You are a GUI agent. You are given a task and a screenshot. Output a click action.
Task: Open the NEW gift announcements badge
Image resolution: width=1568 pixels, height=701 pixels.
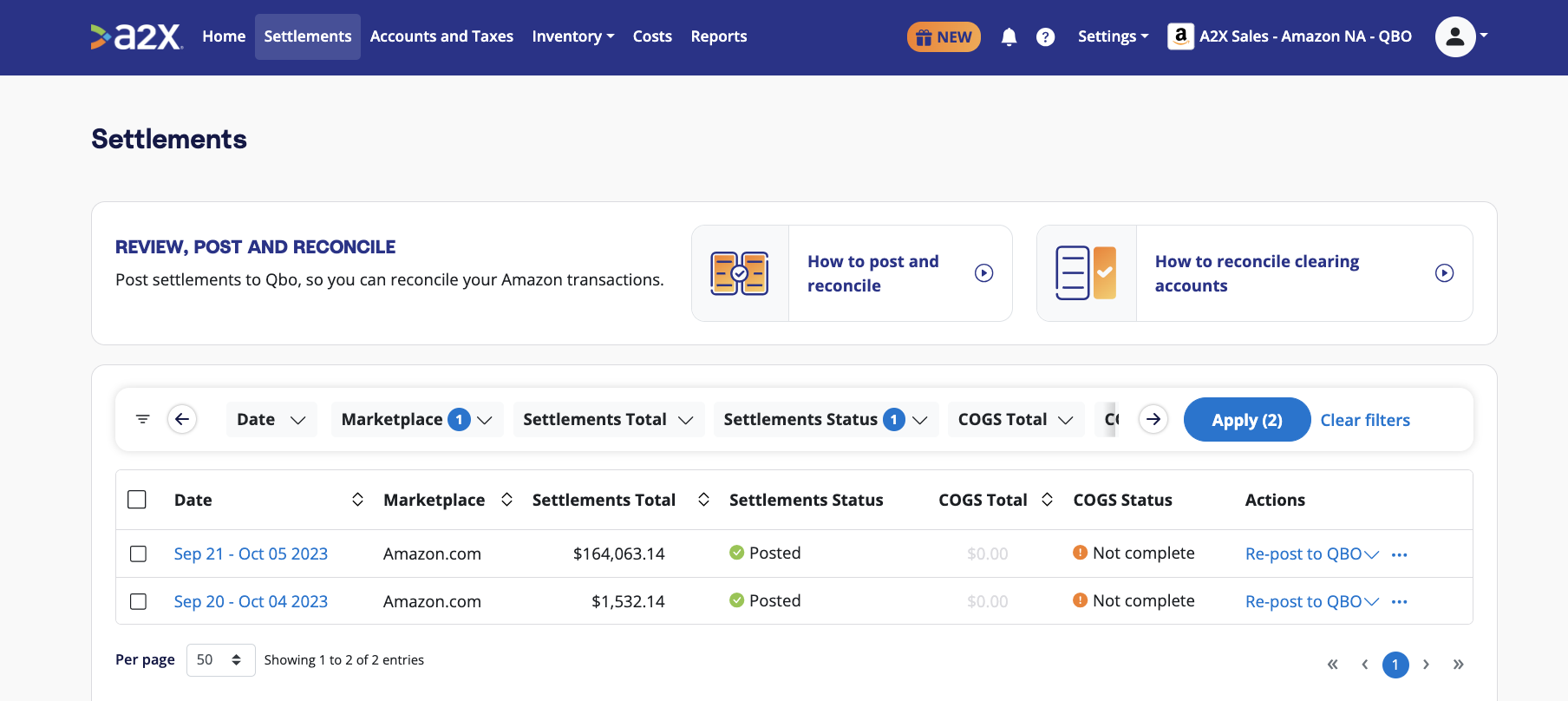pyautogui.click(x=944, y=37)
